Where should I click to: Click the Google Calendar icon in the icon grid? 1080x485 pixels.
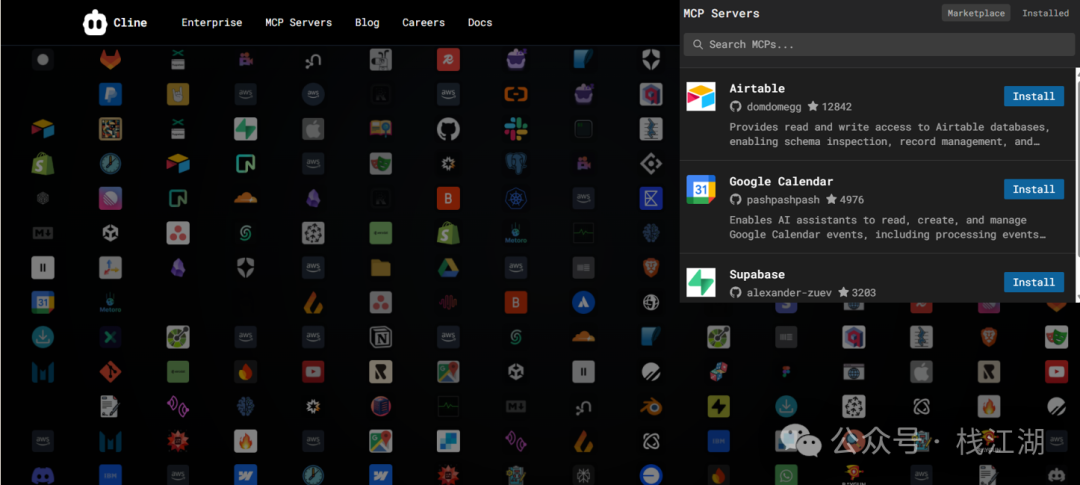pos(43,302)
